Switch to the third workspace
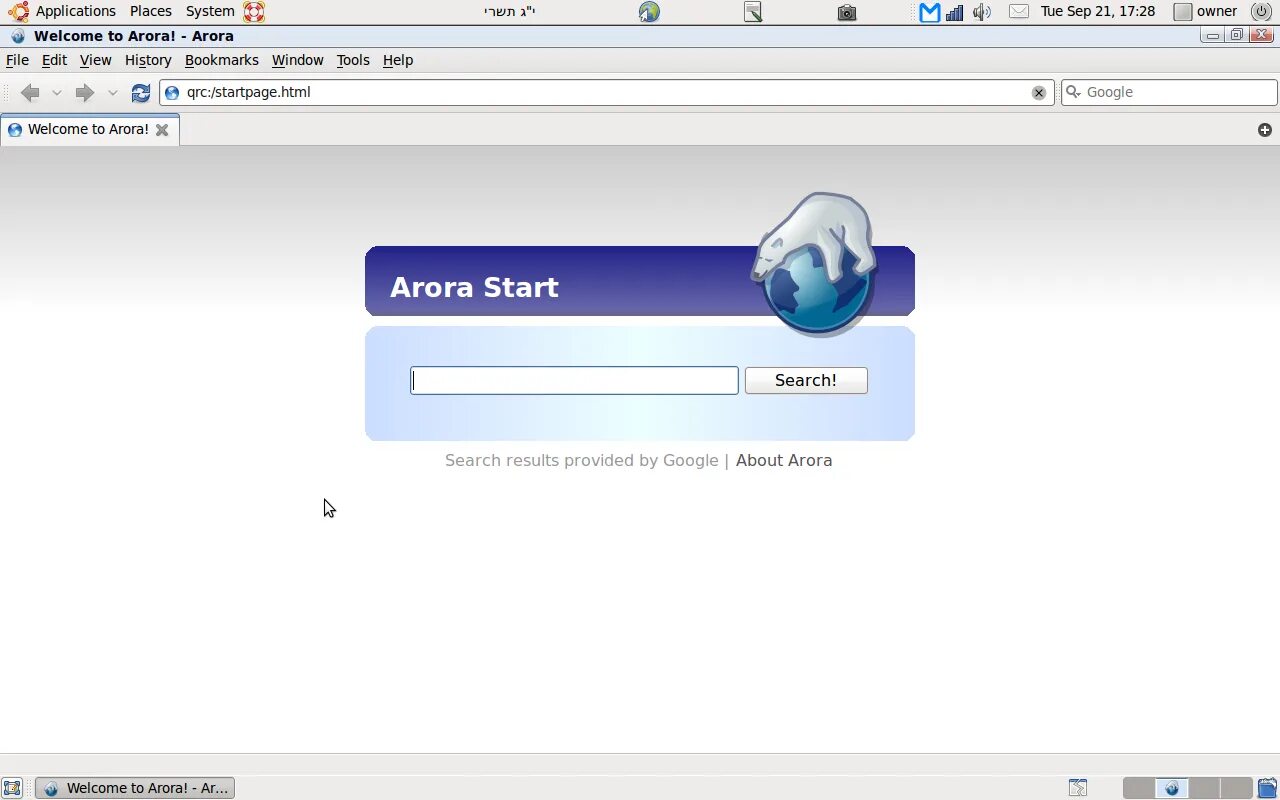 [1204, 788]
